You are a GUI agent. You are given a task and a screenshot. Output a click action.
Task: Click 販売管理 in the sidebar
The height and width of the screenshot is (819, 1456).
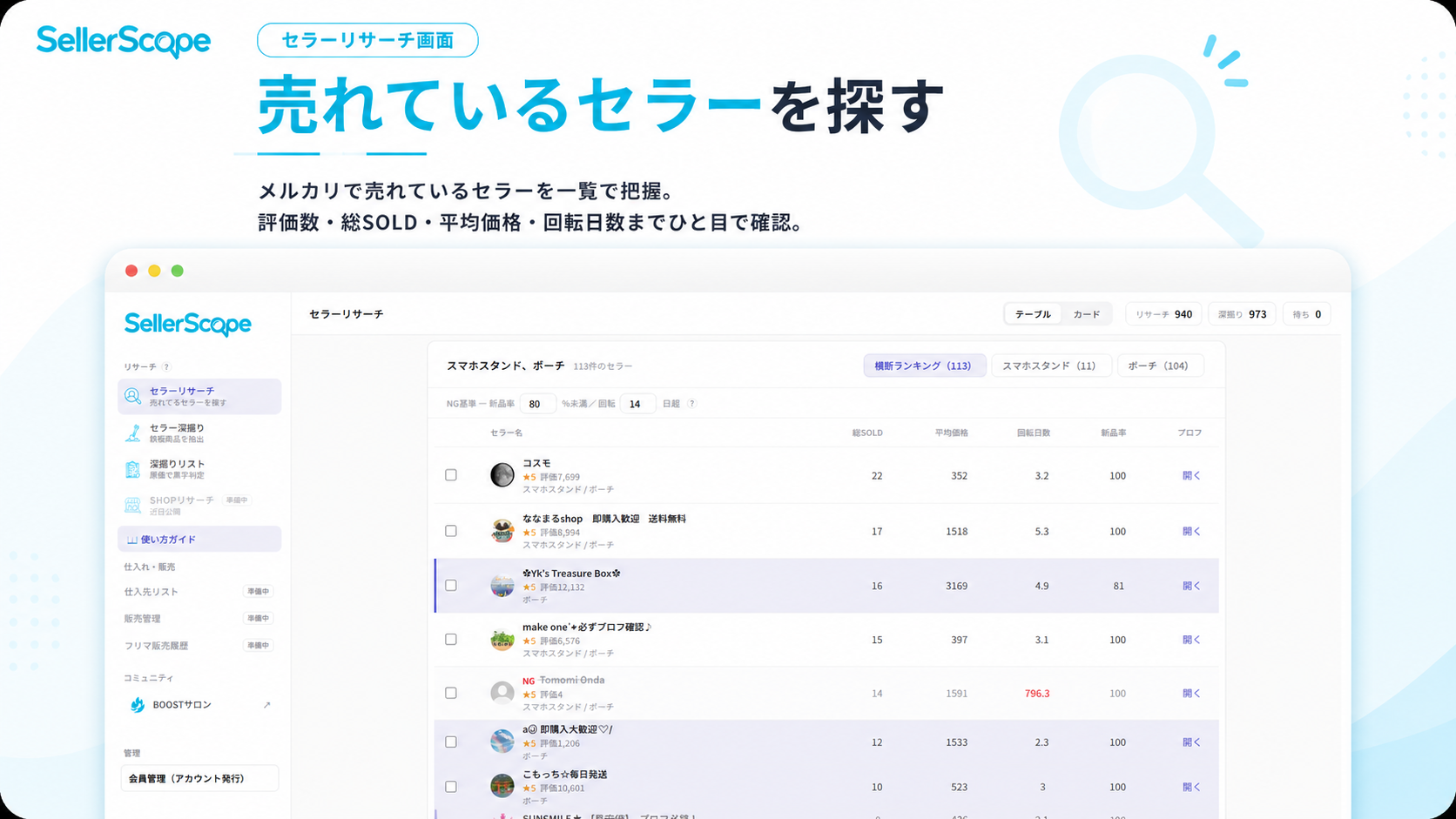click(142, 619)
